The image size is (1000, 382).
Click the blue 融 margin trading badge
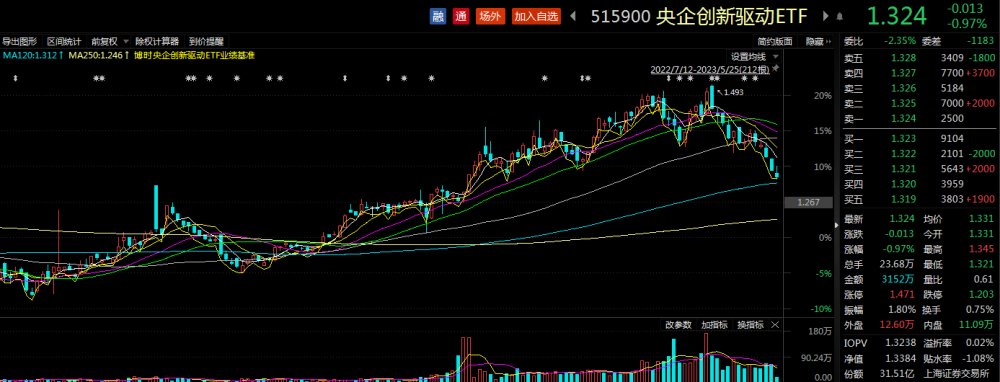(438, 17)
